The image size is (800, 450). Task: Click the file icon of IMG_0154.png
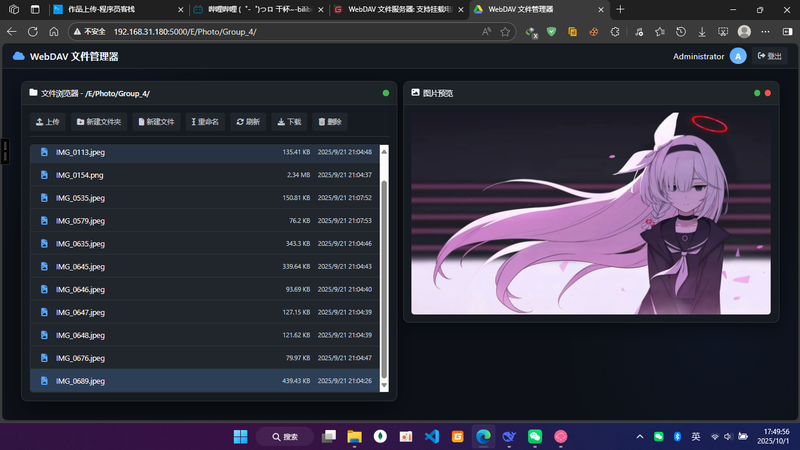[x=44, y=175]
